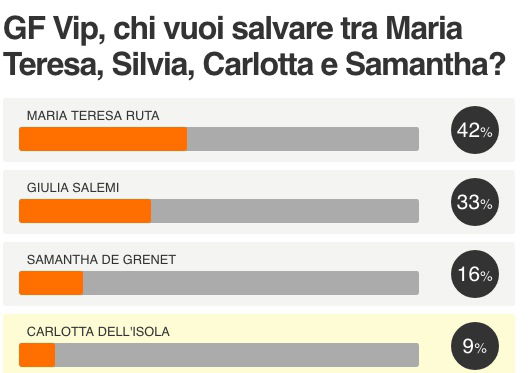Click orange fill of Carlotta Dell'Isola bar
The width and height of the screenshot is (529, 373).
tap(37, 355)
